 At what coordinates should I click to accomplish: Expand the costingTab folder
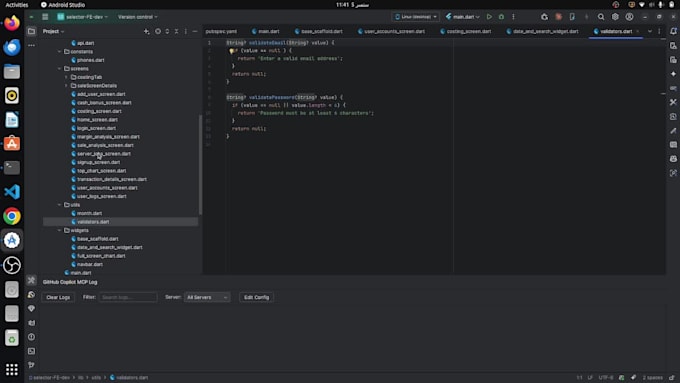click(66, 77)
